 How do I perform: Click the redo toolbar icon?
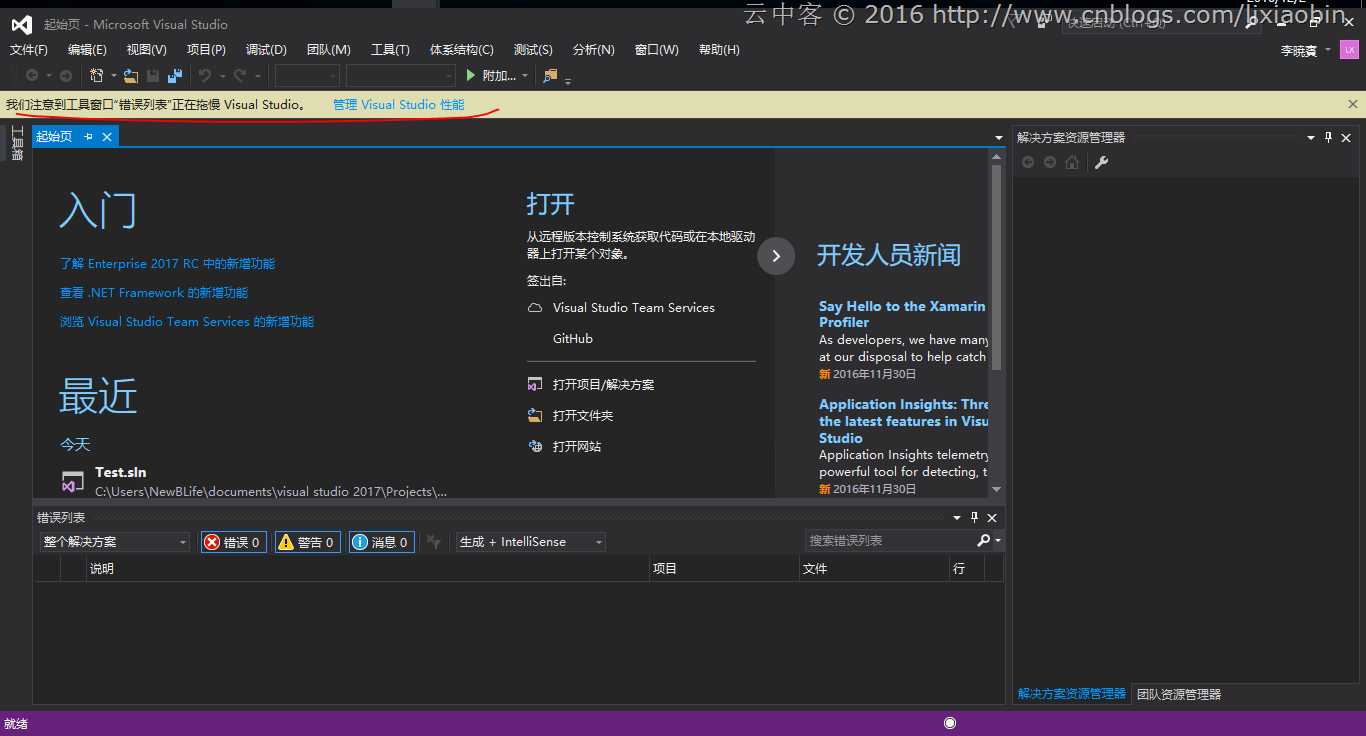pos(240,76)
